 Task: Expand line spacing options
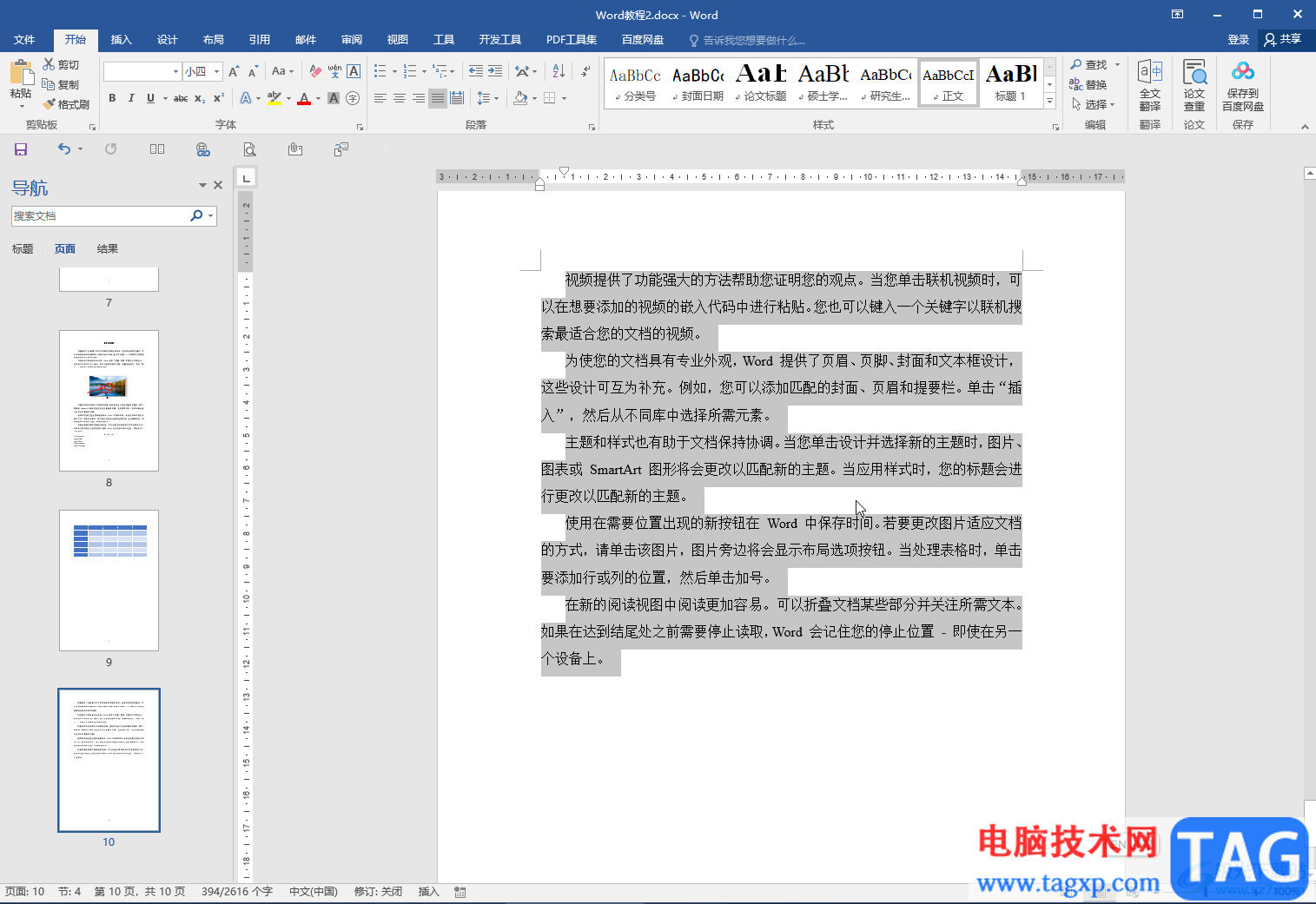(x=488, y=98)
